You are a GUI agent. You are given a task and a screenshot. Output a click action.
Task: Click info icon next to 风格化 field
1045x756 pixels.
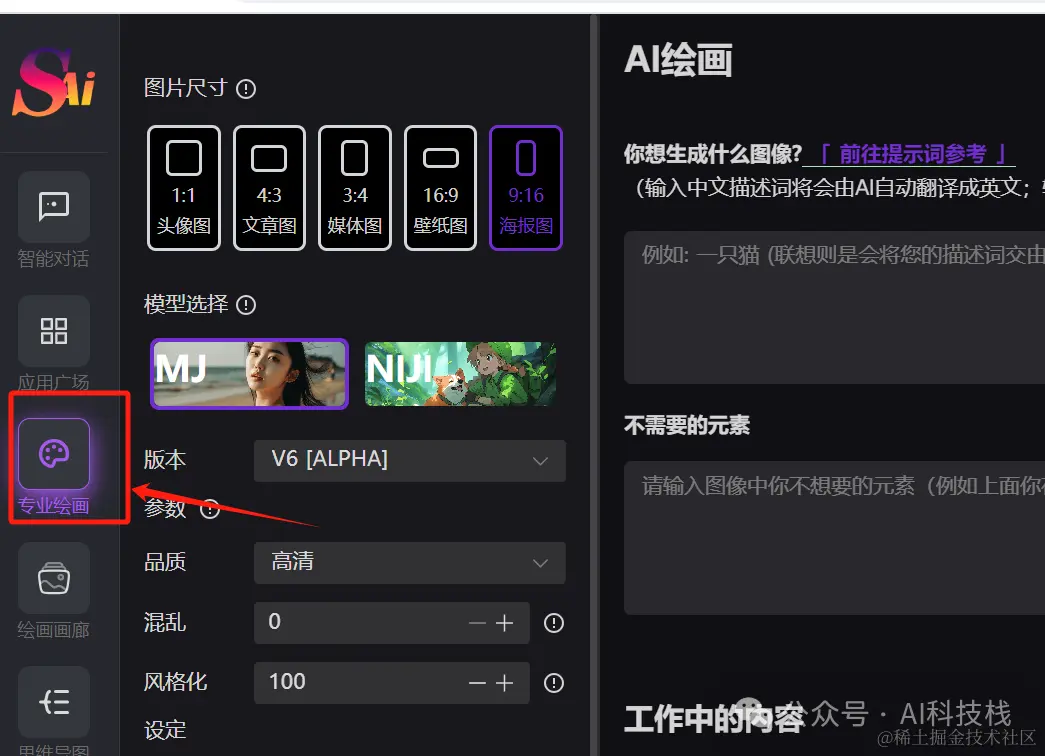pos(554,683)
